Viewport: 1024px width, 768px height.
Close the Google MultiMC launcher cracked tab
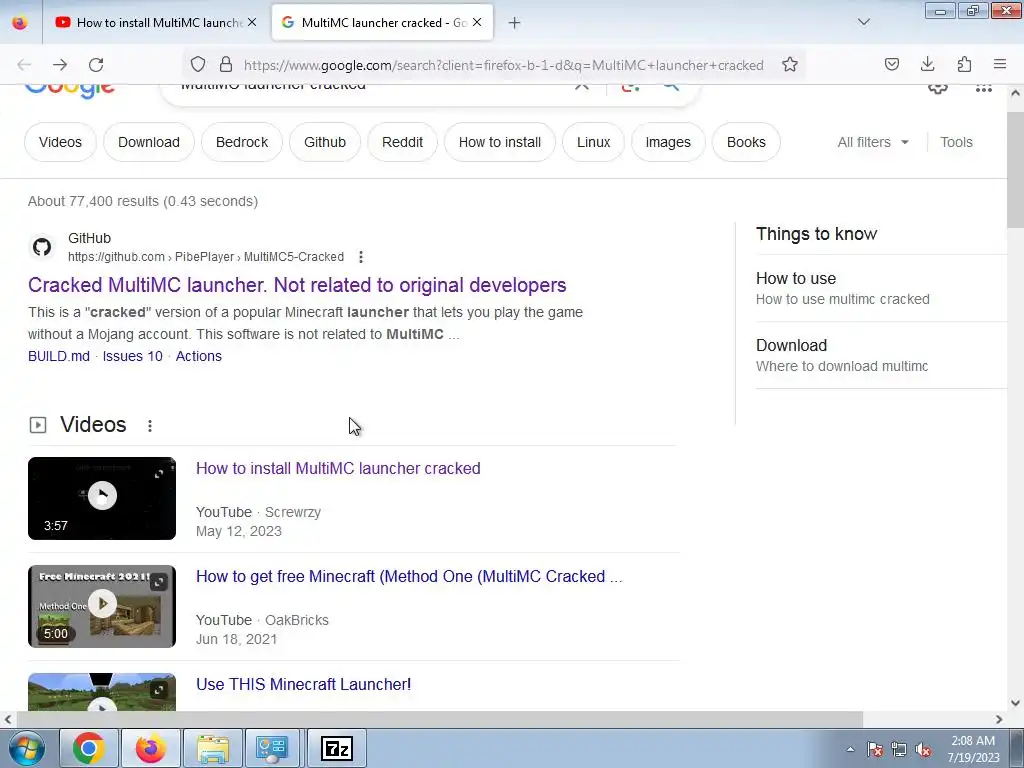pyautogui.click(x=477, y=22)
